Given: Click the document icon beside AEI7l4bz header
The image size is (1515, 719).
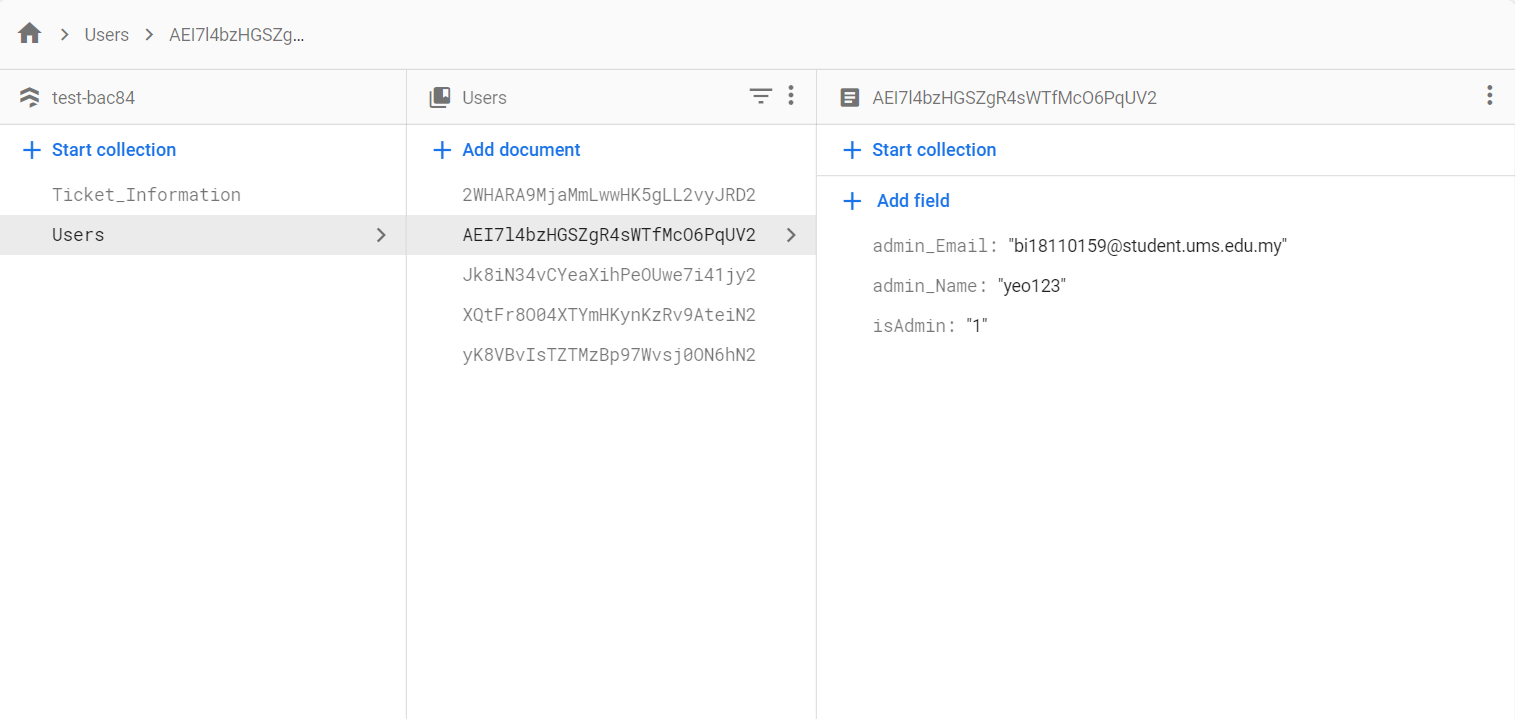Looking at the screenshot, I should click(x=850, y=98).
